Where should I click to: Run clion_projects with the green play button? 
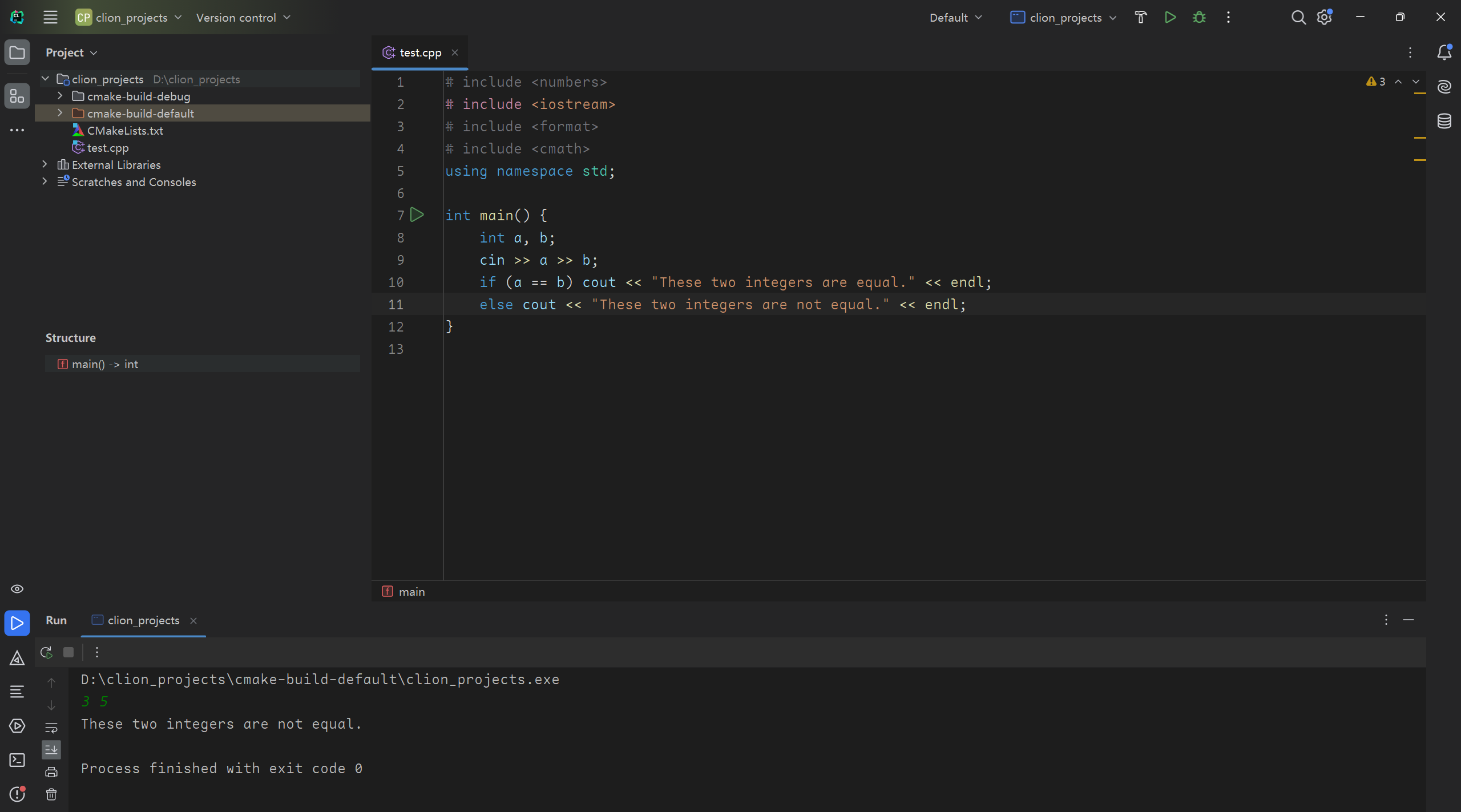click(x=1170, y=17)
